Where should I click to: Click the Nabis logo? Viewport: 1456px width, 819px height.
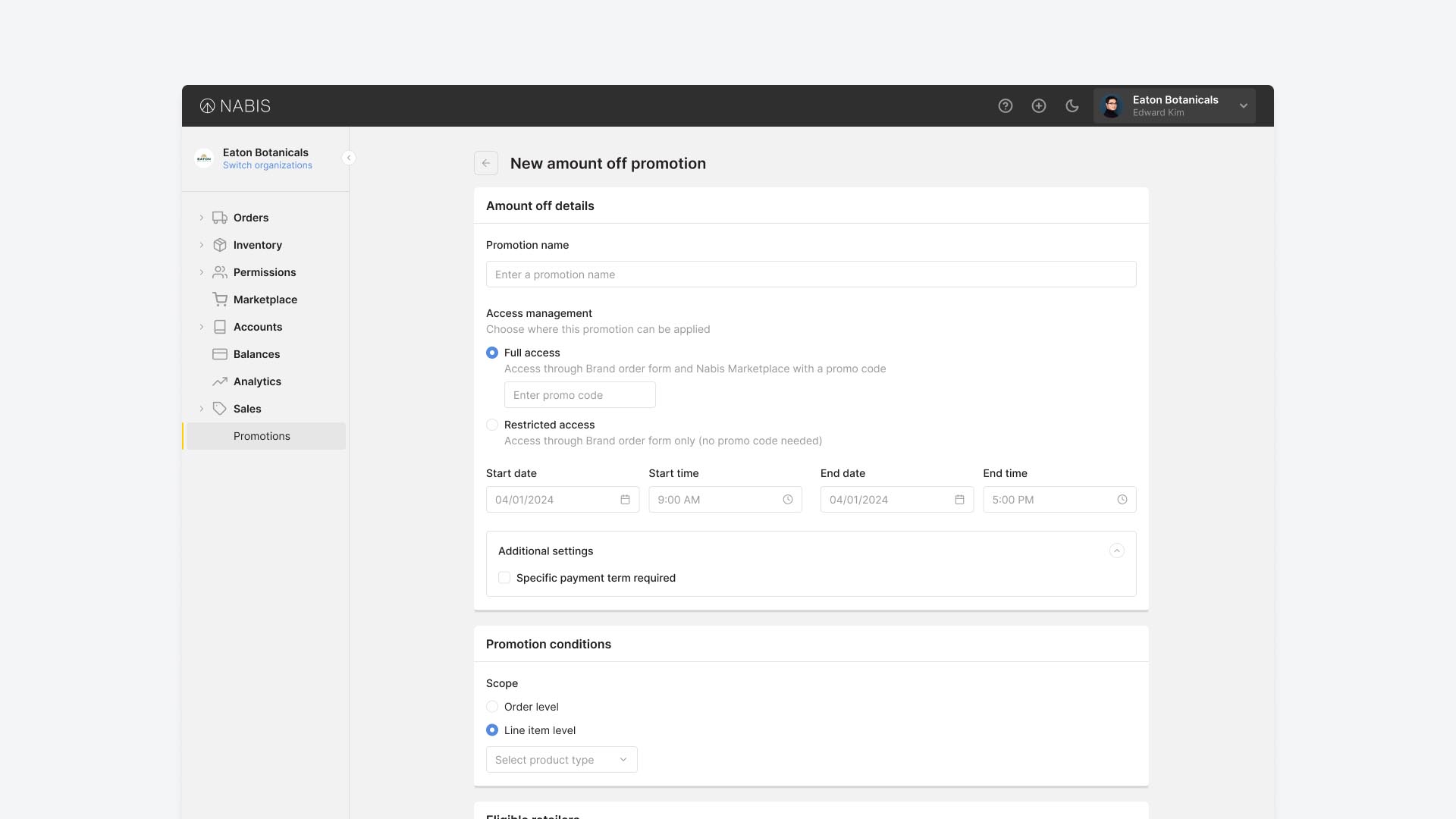(x=235, y=106)
